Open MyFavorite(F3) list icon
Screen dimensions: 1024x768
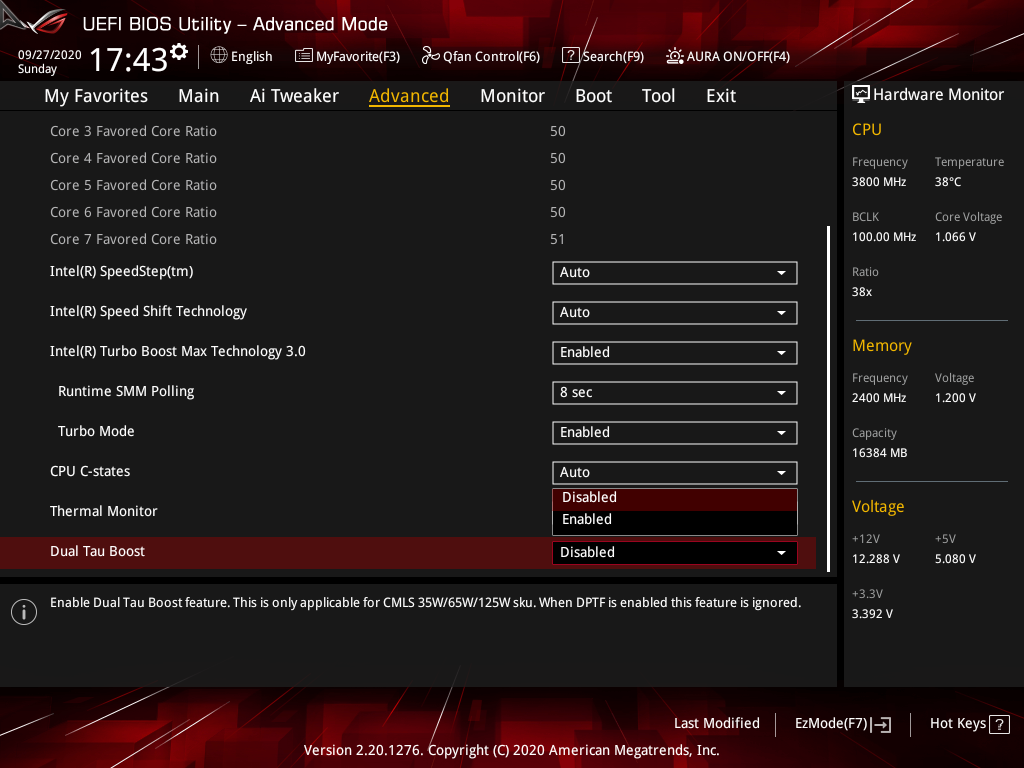click(x=303, y=56)
